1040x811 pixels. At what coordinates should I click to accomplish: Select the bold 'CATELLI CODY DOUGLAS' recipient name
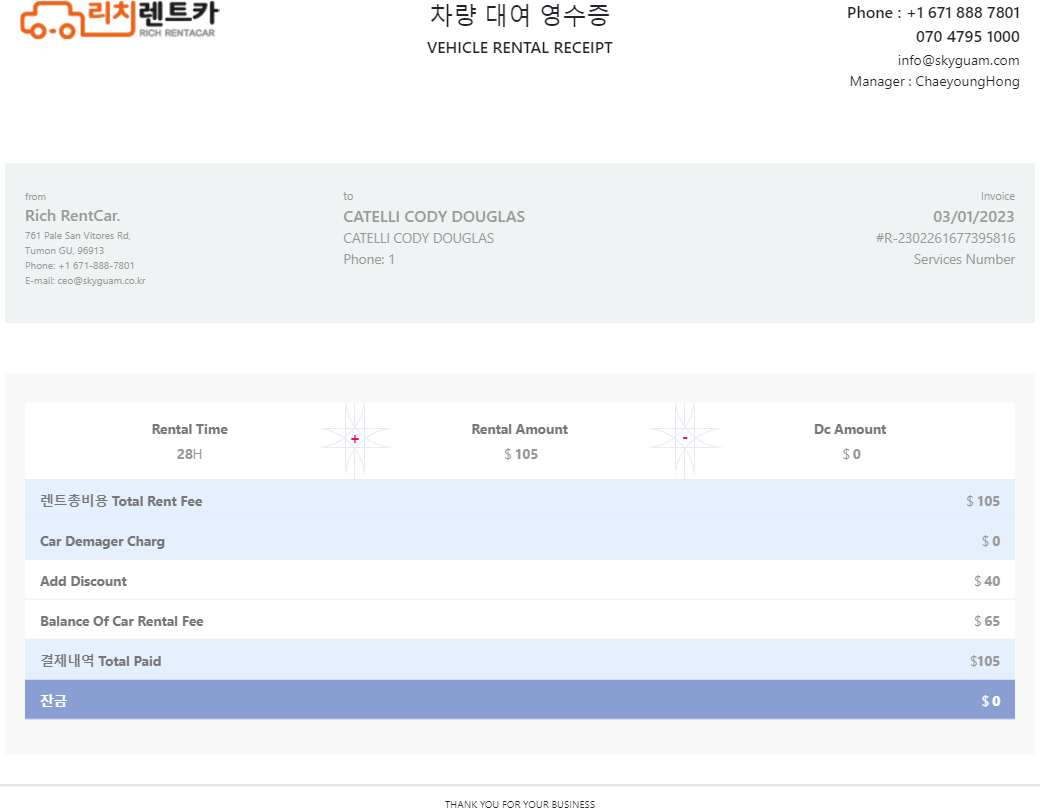click(434, 217)
